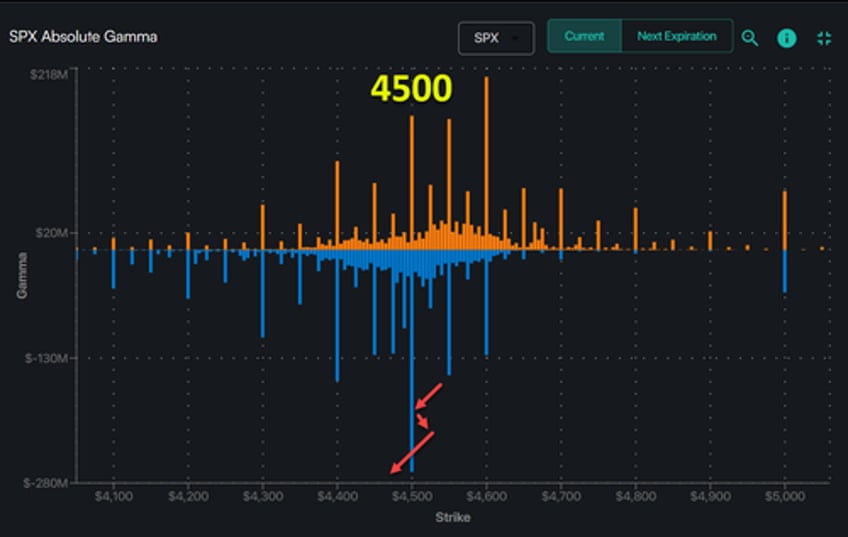Image resolution: width=848 pixels, height=537 pixels.
Task: Click the $4,800 strike label
Action: click(636, 496)
